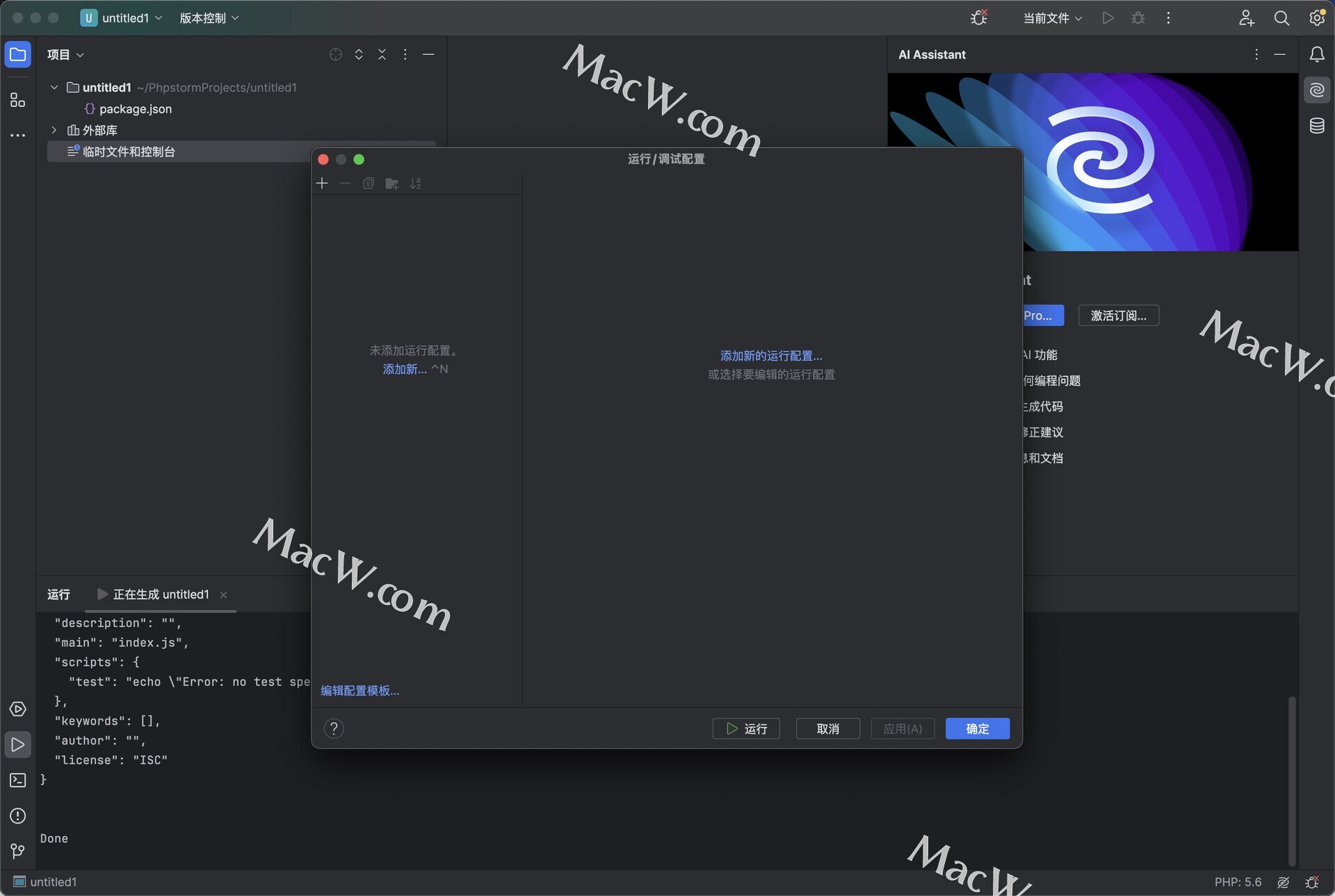
Task: Click untitled1 in the status bar
Action: click(46, 882)
